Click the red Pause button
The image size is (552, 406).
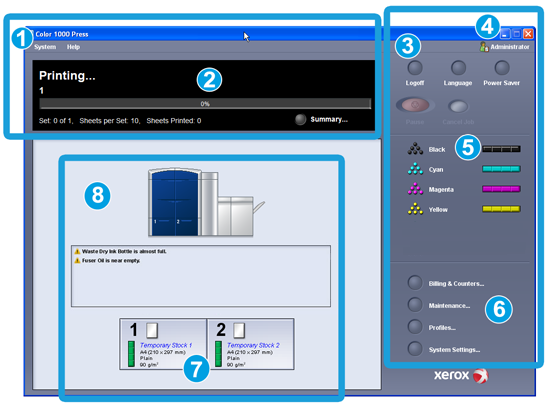(415, 105)
